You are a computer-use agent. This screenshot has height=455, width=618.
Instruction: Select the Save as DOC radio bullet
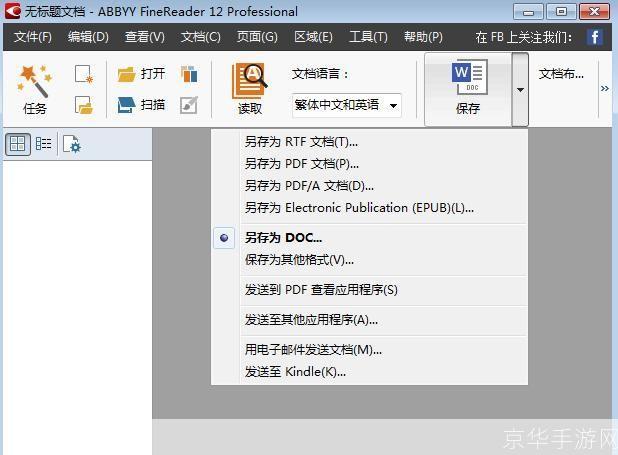[x=224, y=238]
